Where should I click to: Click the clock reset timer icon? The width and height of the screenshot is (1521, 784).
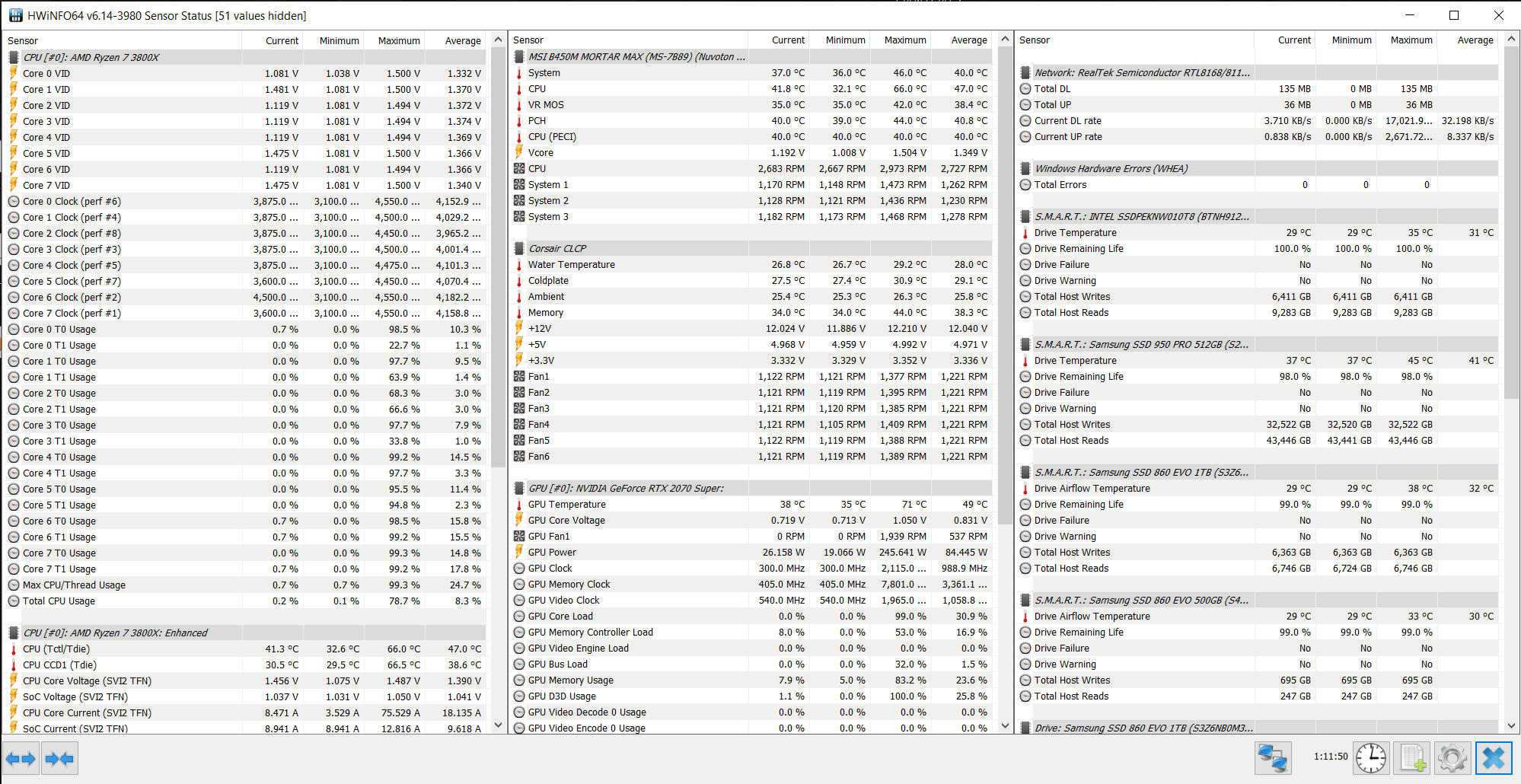[x=1370, y=758]
